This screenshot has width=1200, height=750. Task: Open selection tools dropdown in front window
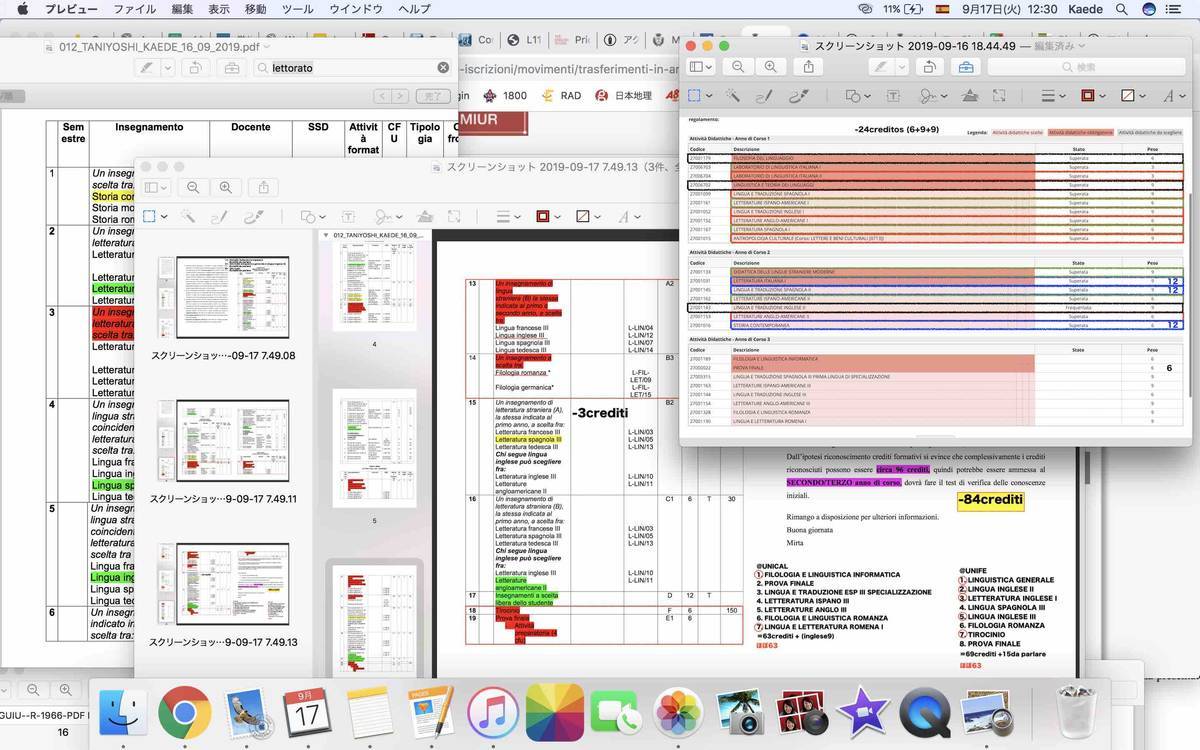701,96
